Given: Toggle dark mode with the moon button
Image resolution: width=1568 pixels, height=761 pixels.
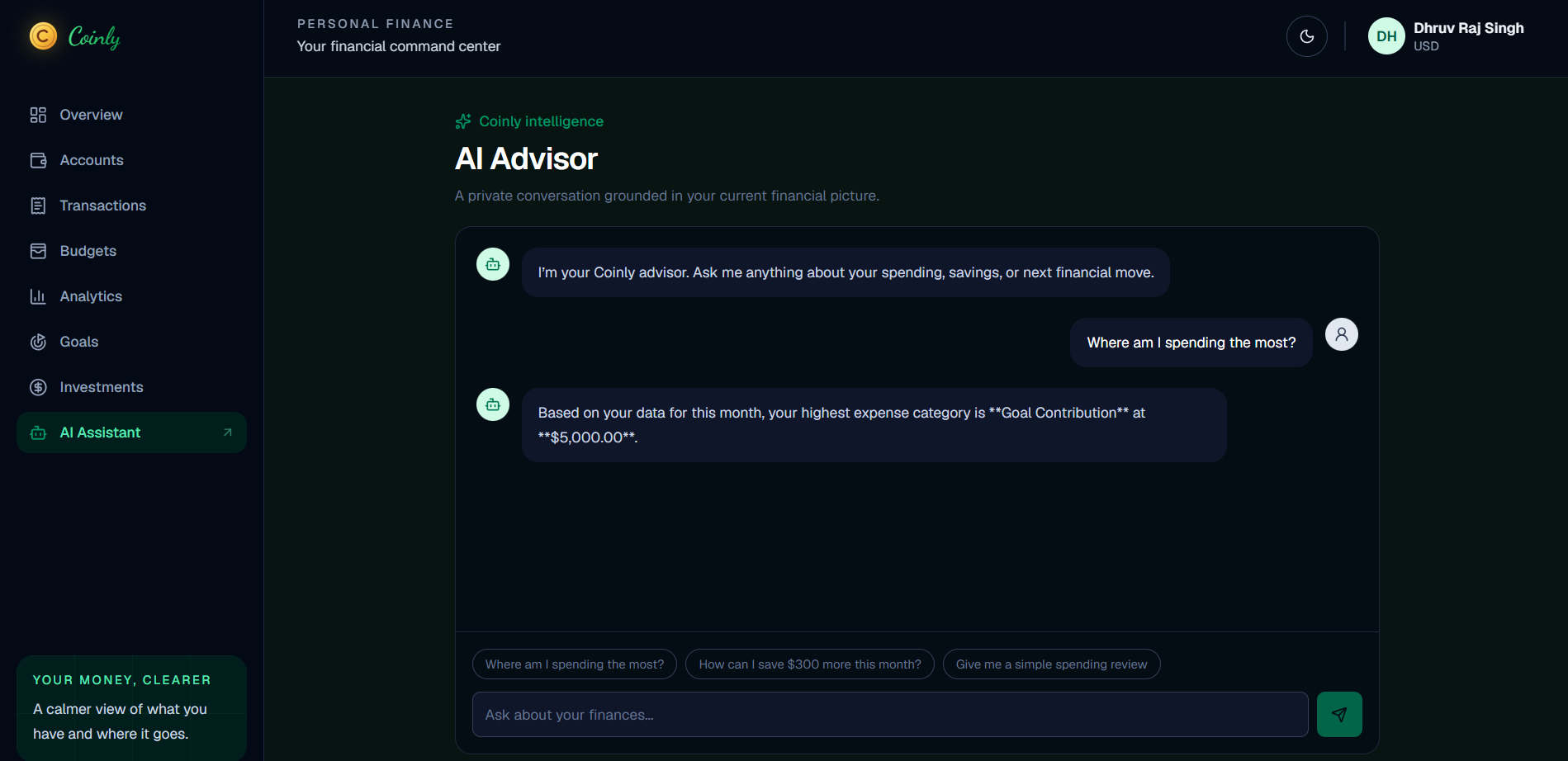Looking at the screenshot, I should 1307,36.
